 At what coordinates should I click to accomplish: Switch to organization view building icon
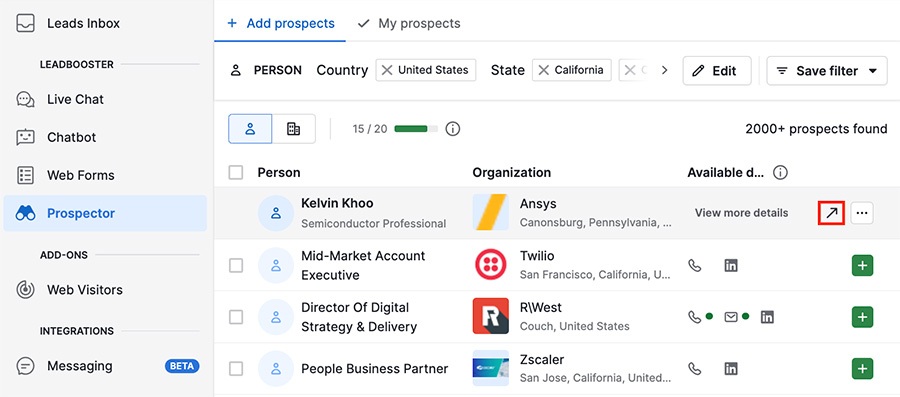[x=293, y=129]
